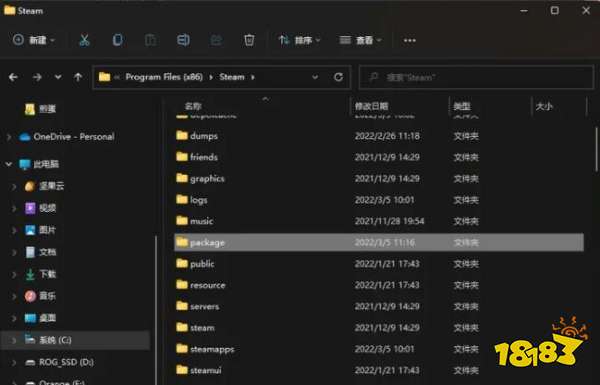Open 文档 (Documents) in sidebar
600x385 pixels.
[47, 252]
